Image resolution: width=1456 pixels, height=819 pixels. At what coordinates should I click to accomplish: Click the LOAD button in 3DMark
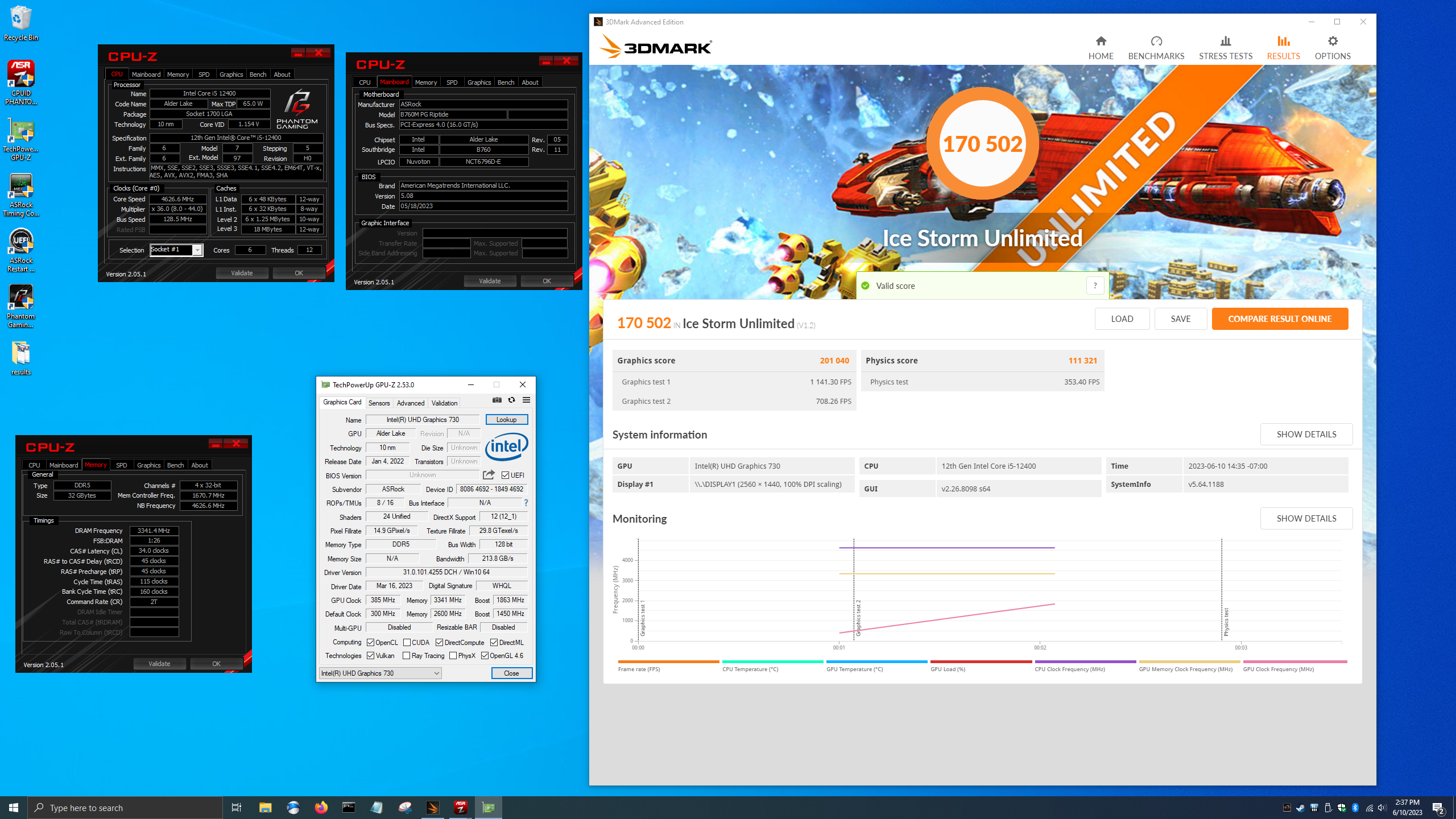click(x=1122, y=318)
